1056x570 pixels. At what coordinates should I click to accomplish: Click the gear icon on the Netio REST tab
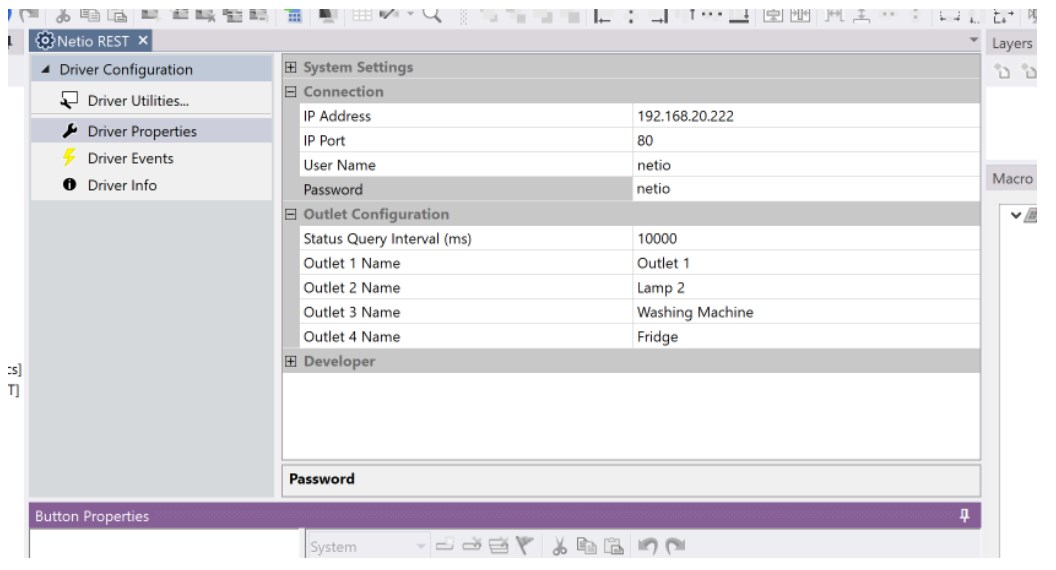44,41
